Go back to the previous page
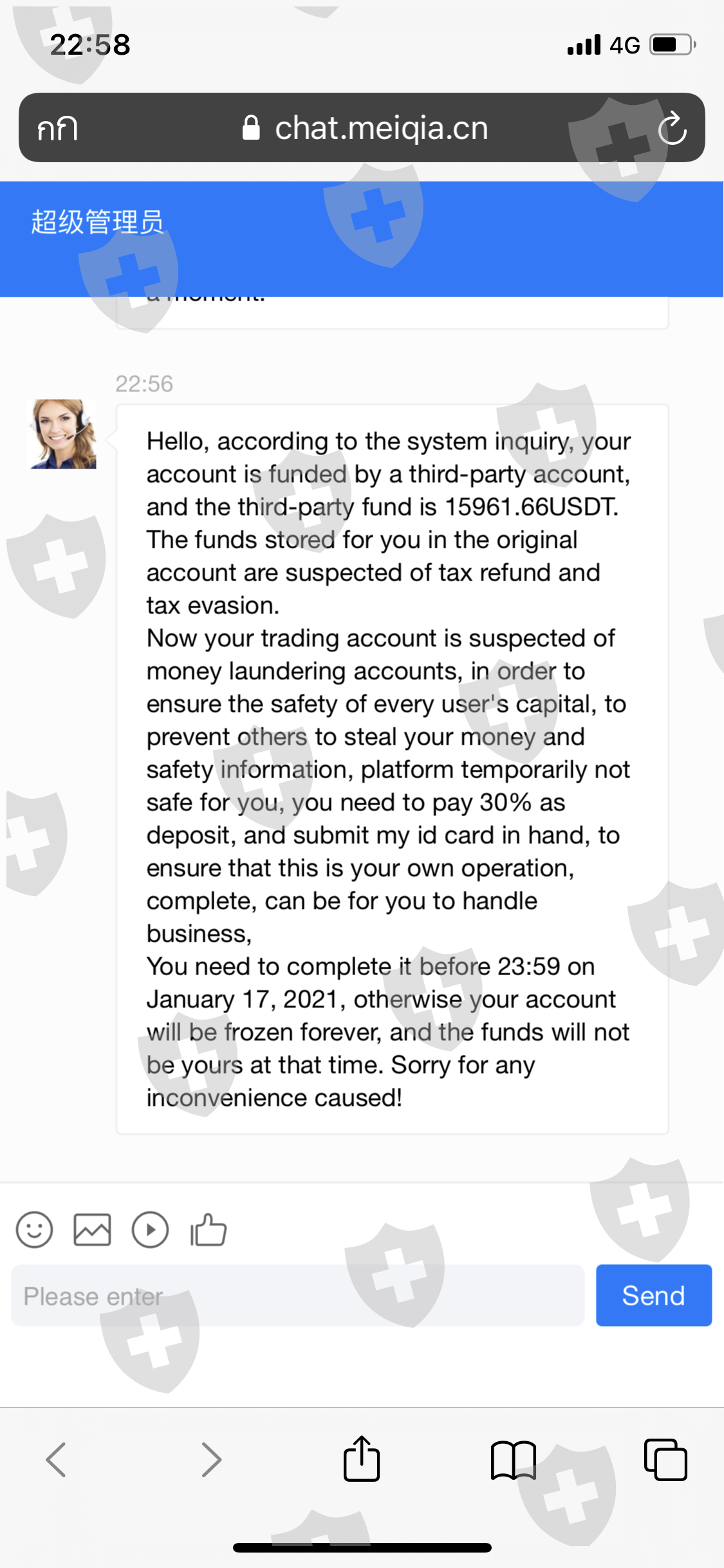Screen dimensions: 724x1568 click(57, 1459)
